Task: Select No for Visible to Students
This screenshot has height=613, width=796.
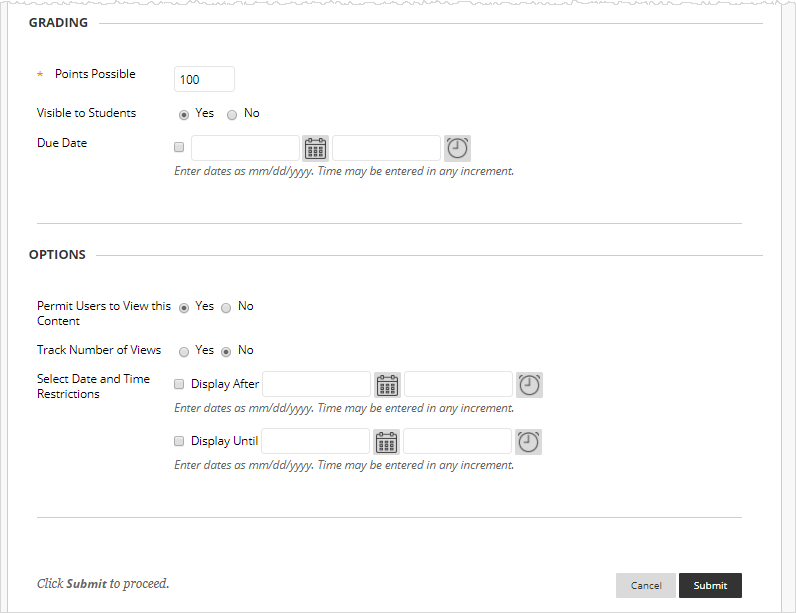Action: pyautogui.click(x=232, y=114)
